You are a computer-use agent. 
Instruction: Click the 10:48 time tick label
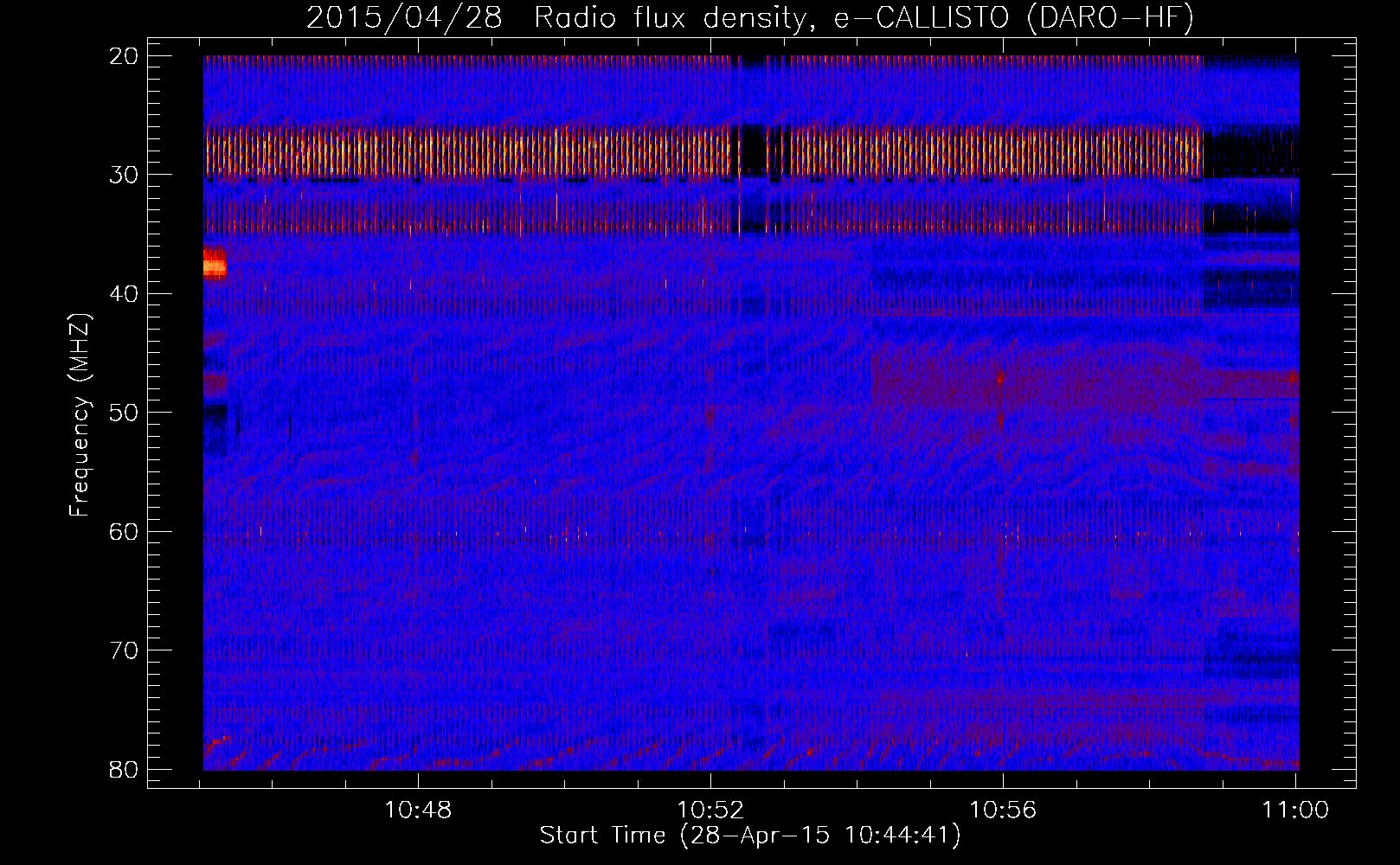[x=418, y=810]
